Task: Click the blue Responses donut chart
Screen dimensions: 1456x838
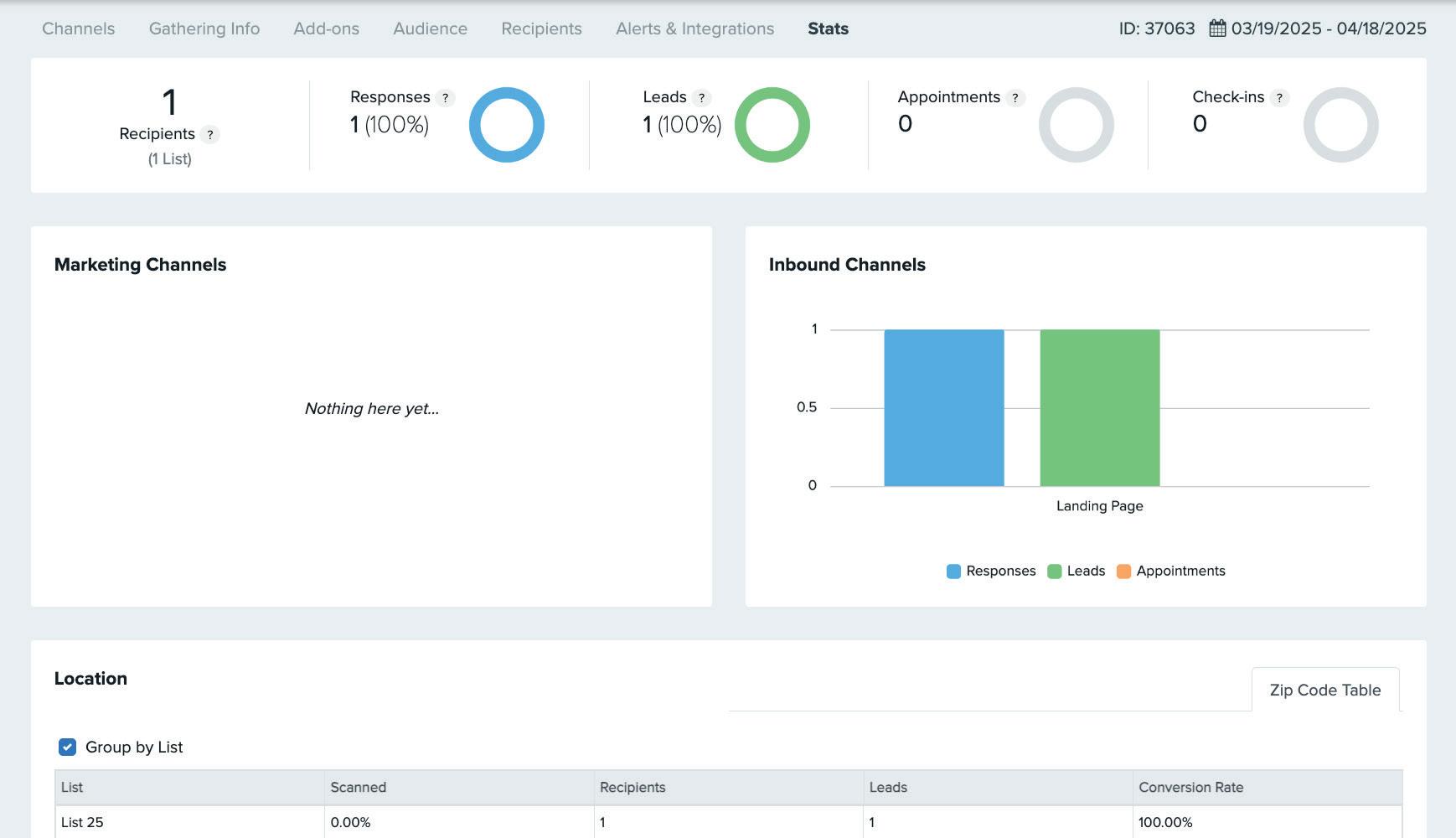Action: (507, 125)
